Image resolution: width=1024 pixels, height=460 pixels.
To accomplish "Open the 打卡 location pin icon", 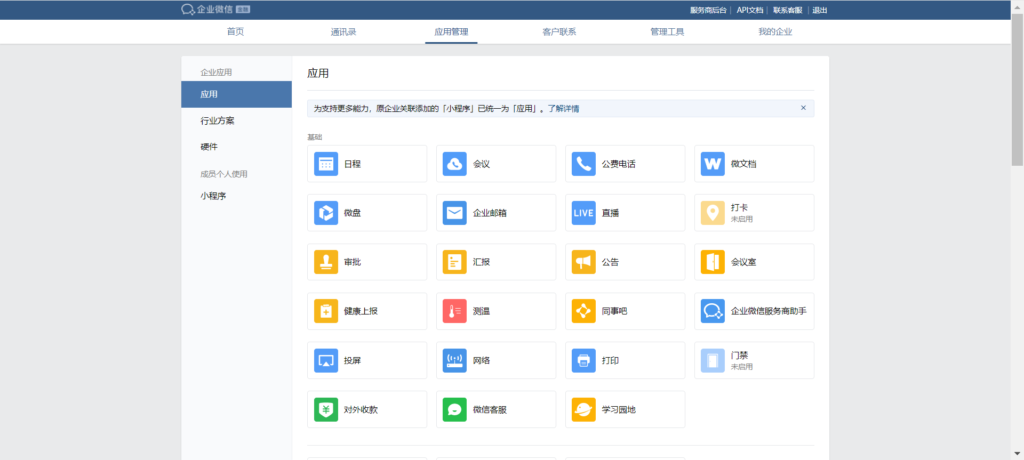I will (712, 213).
